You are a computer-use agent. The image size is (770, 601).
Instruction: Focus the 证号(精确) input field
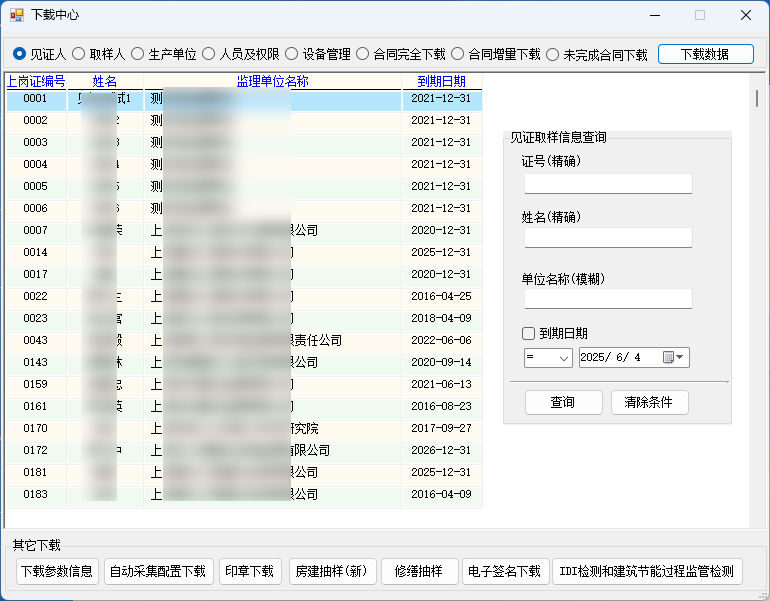[x=608, y=184]
